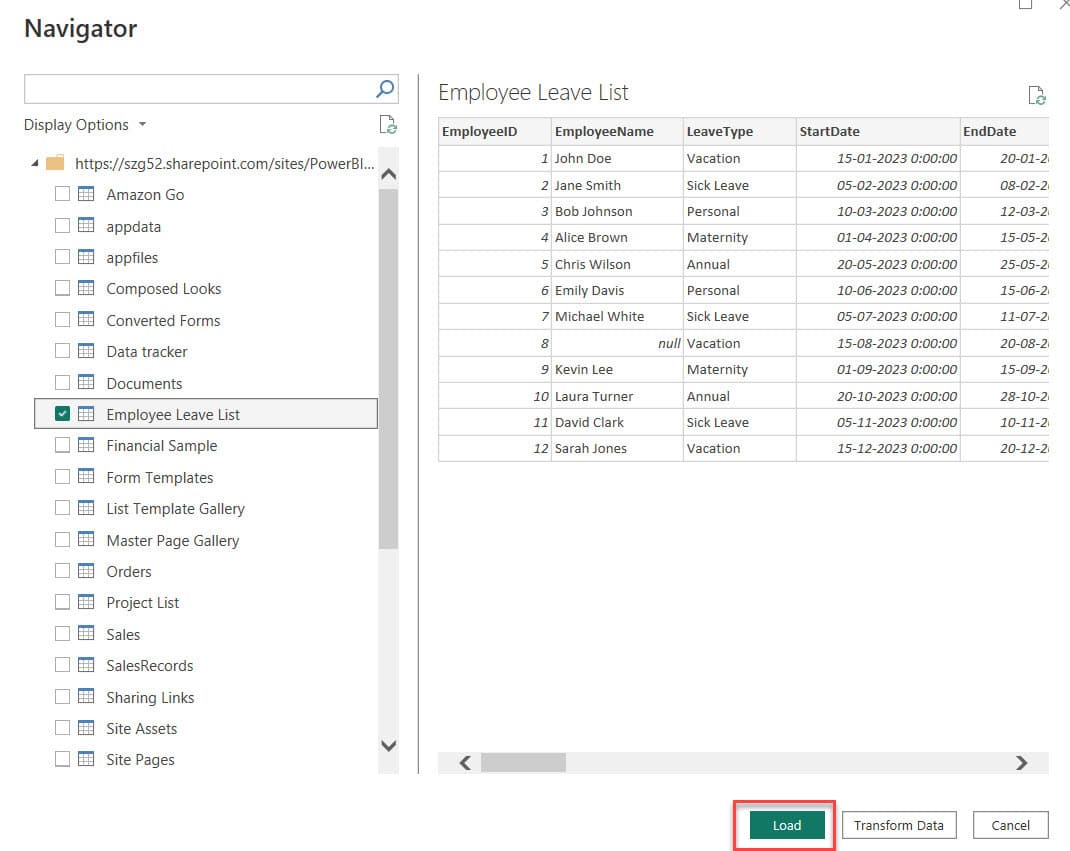Check the Orders checkbox
Viewport: 1070px width, 851px height.
click(62, 571)
